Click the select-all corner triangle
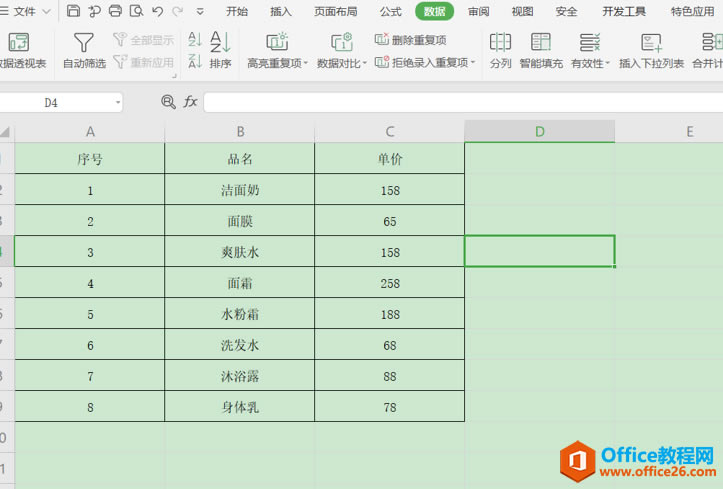The width and height of the screenshot is (723, 489). pyautogui.click(x=6, y=132)
